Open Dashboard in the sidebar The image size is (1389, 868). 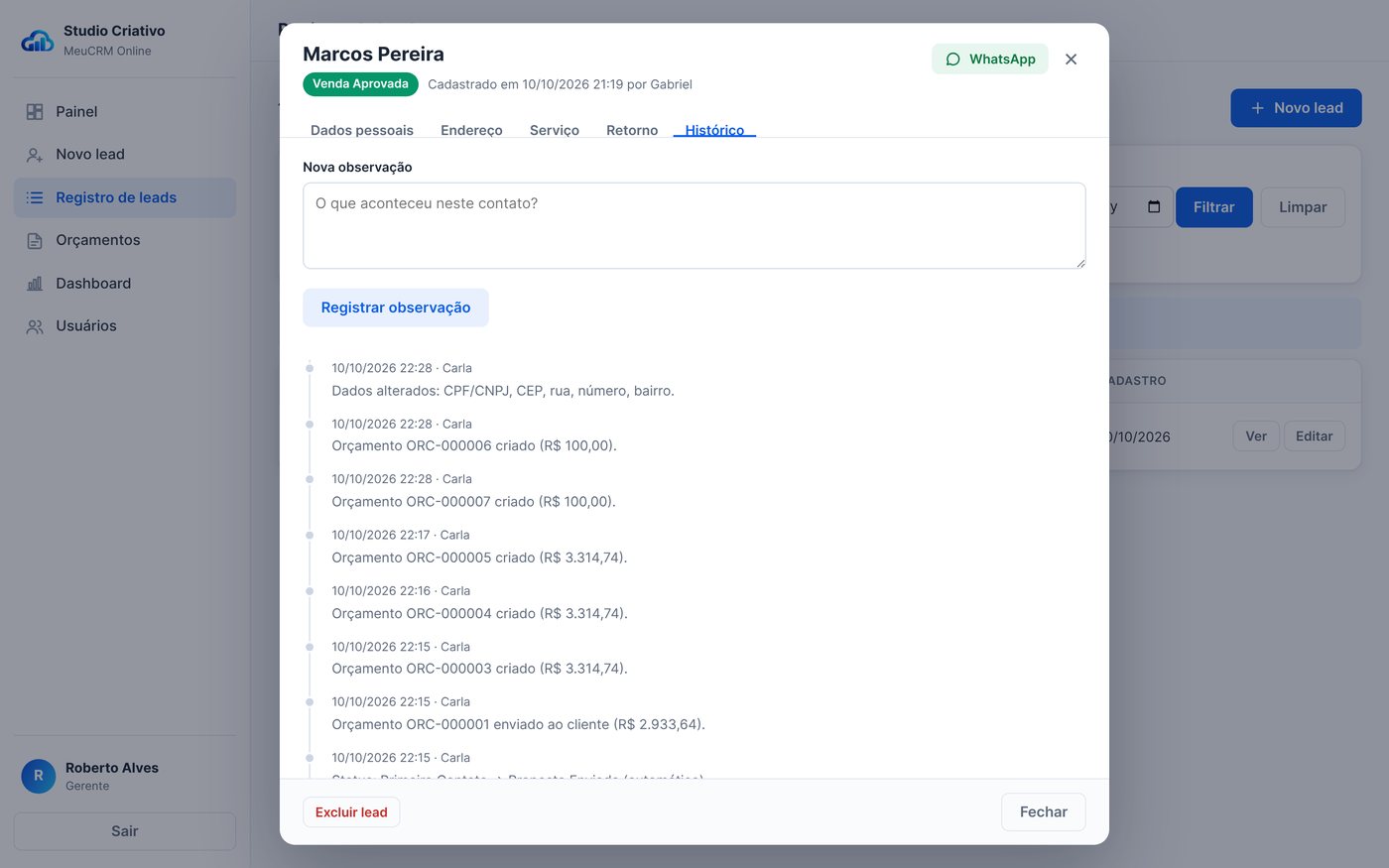[x=125, y=284]
